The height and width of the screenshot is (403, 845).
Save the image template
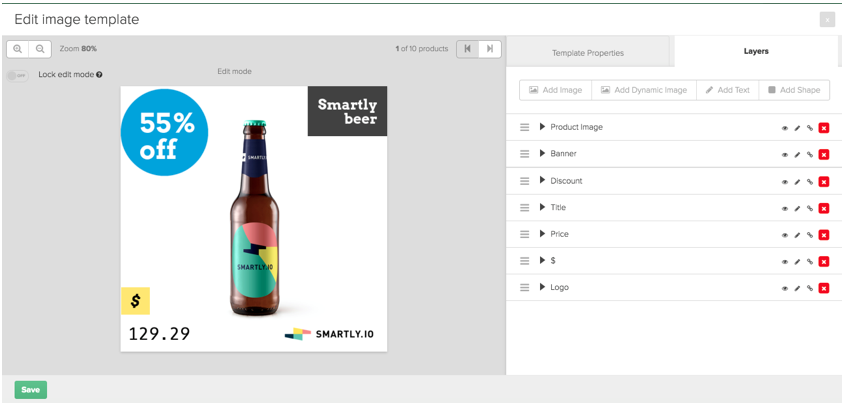pyautogui.click(x=31, y=390)
